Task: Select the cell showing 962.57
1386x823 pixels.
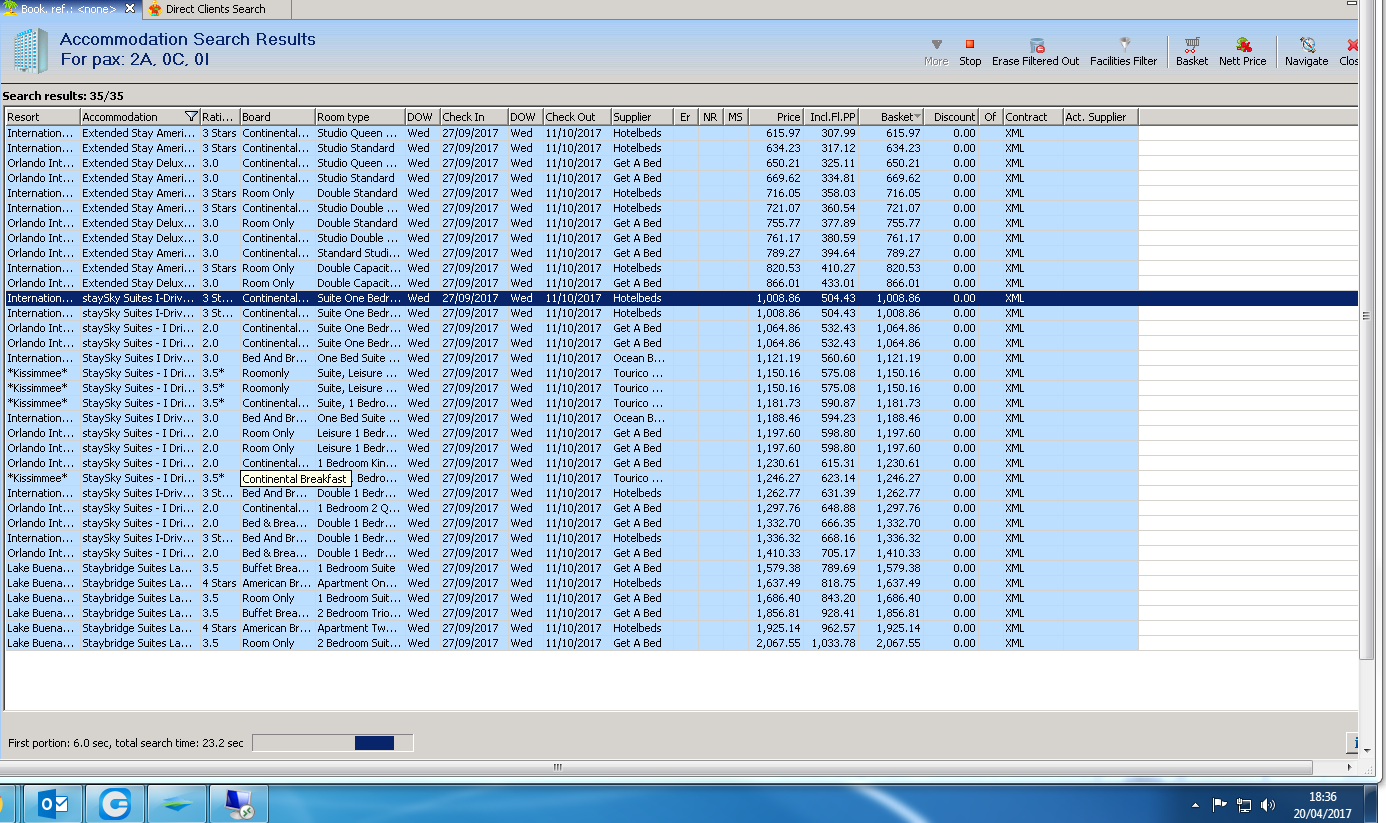Action: (832, 628)
